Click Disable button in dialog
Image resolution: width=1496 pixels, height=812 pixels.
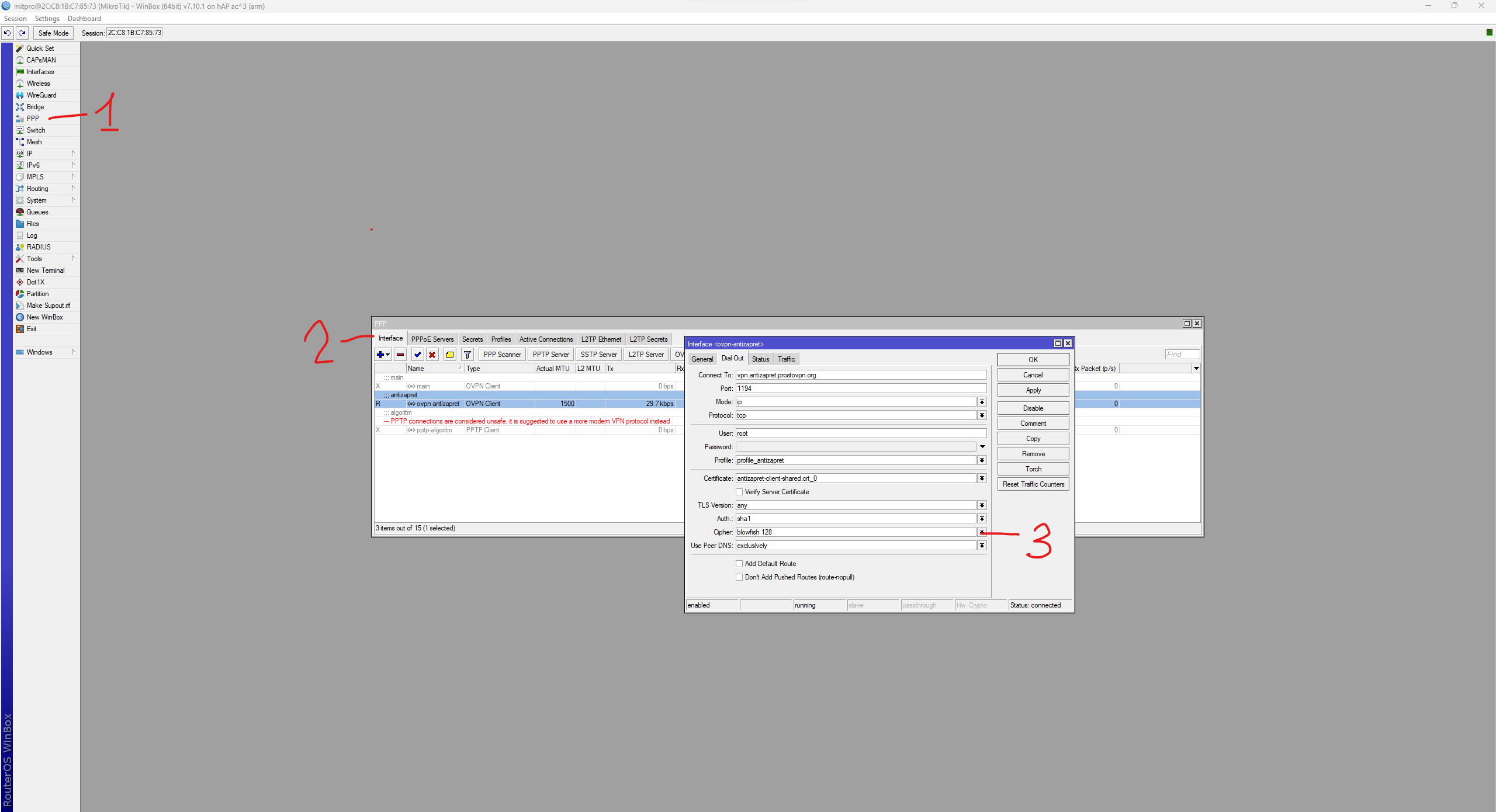1033,408
